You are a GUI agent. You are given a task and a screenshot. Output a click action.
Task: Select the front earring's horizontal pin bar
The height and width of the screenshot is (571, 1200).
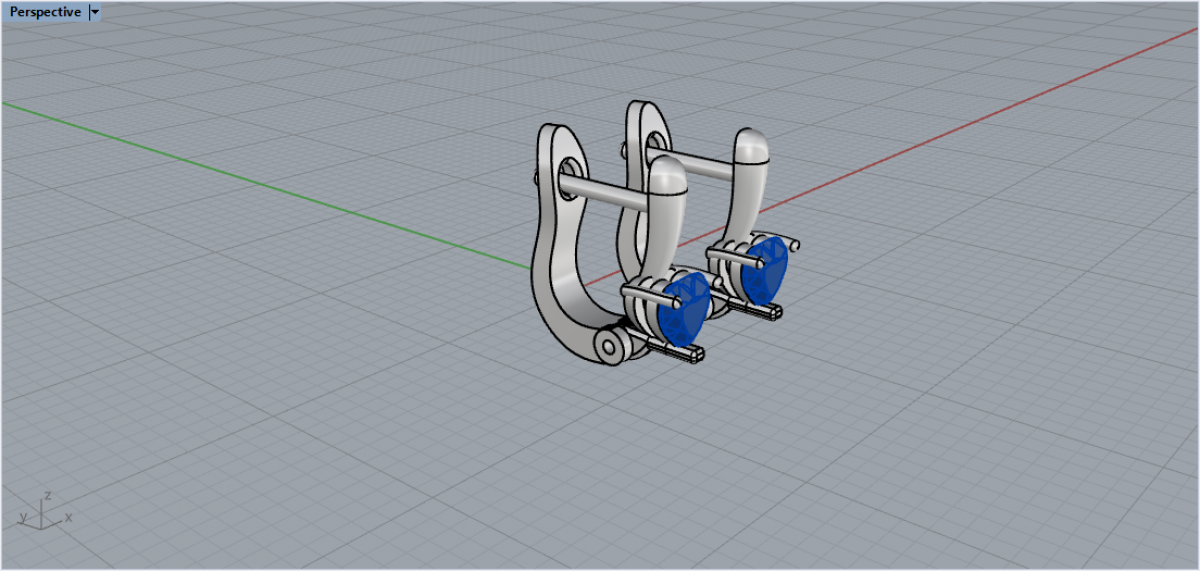pyautogui.click(x=605, y=191)
